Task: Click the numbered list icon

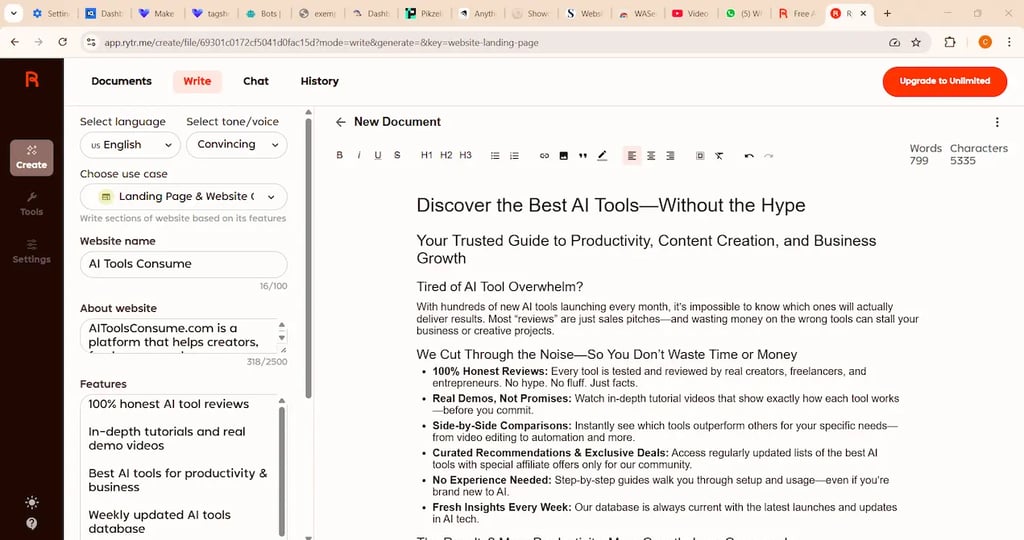Action: tap(514, 156)
